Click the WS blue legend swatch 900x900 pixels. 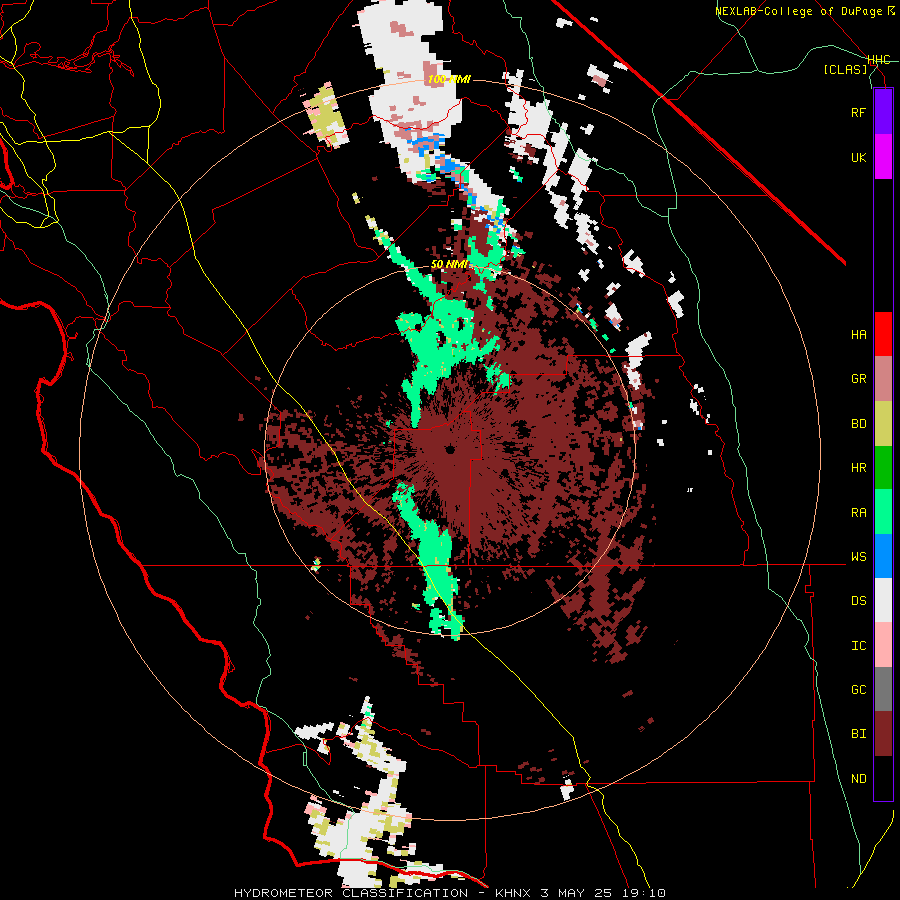pos(883,556)
